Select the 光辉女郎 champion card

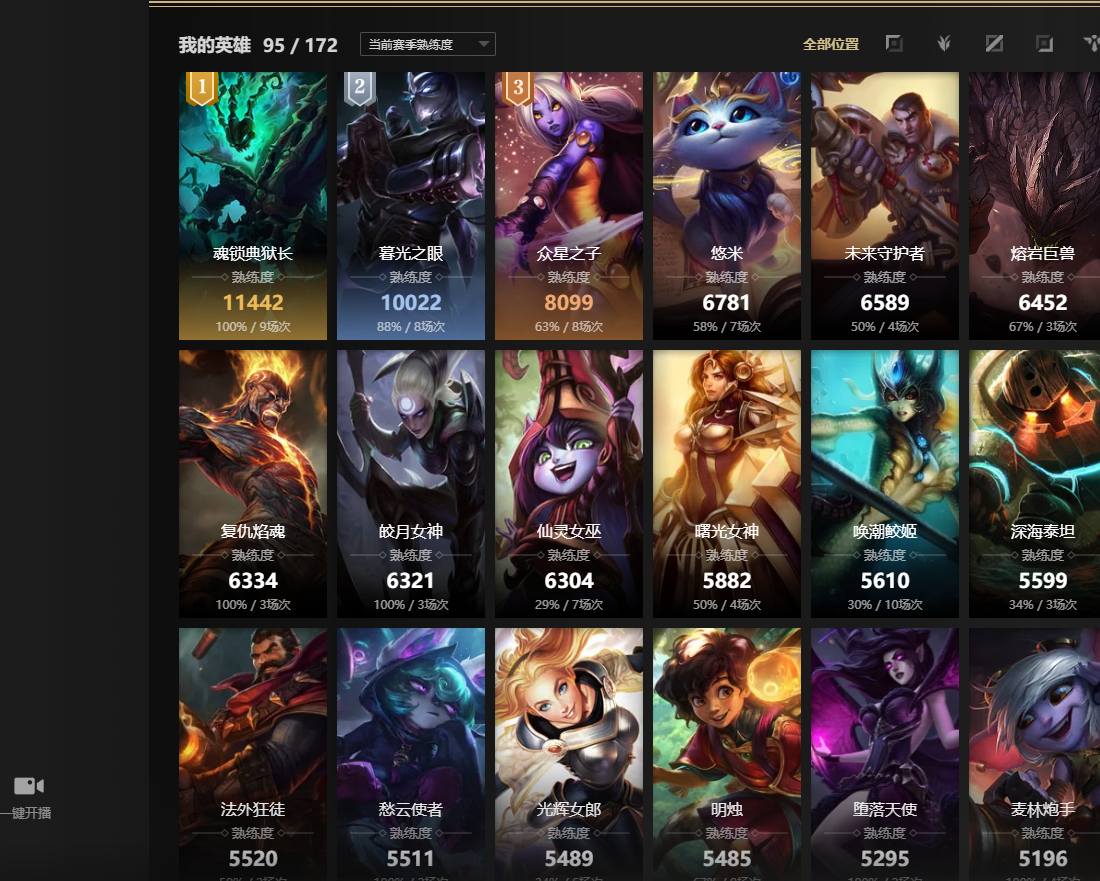click(569, 754)
